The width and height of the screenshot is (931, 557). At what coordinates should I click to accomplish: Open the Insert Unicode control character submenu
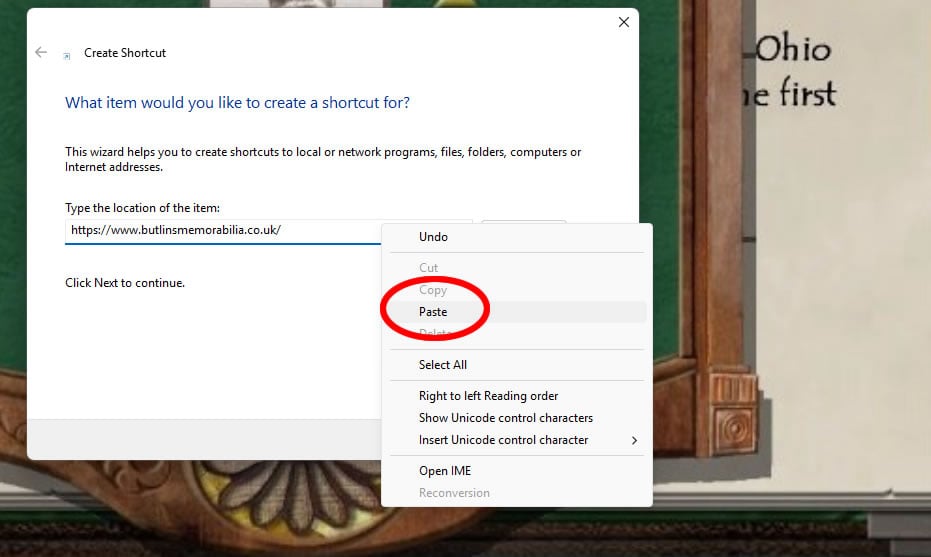pyautogui.click(x=503, y=440)
